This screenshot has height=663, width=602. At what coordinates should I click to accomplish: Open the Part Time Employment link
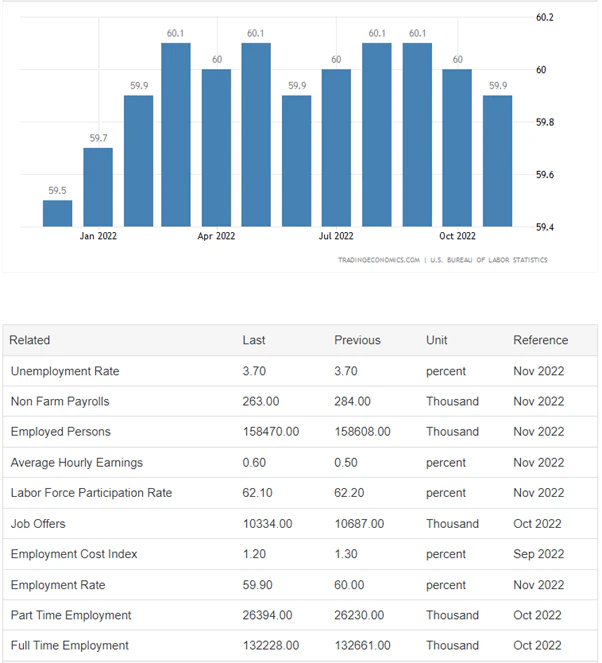(x=71, y=615)
